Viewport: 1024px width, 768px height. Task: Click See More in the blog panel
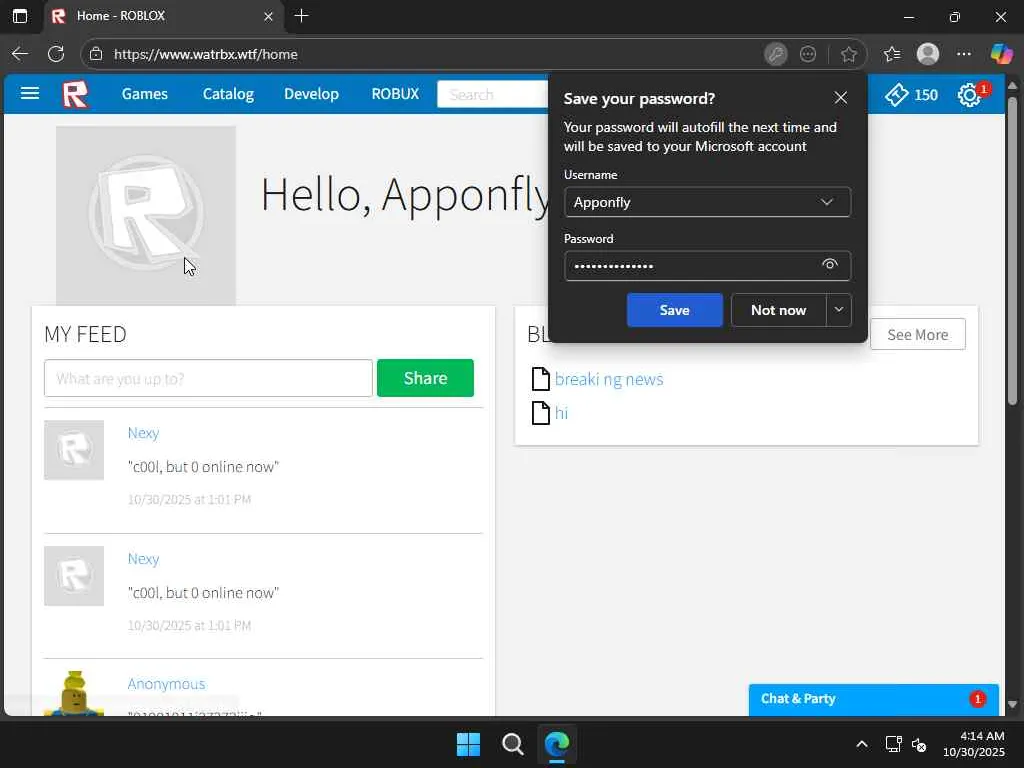pos(918,334)
